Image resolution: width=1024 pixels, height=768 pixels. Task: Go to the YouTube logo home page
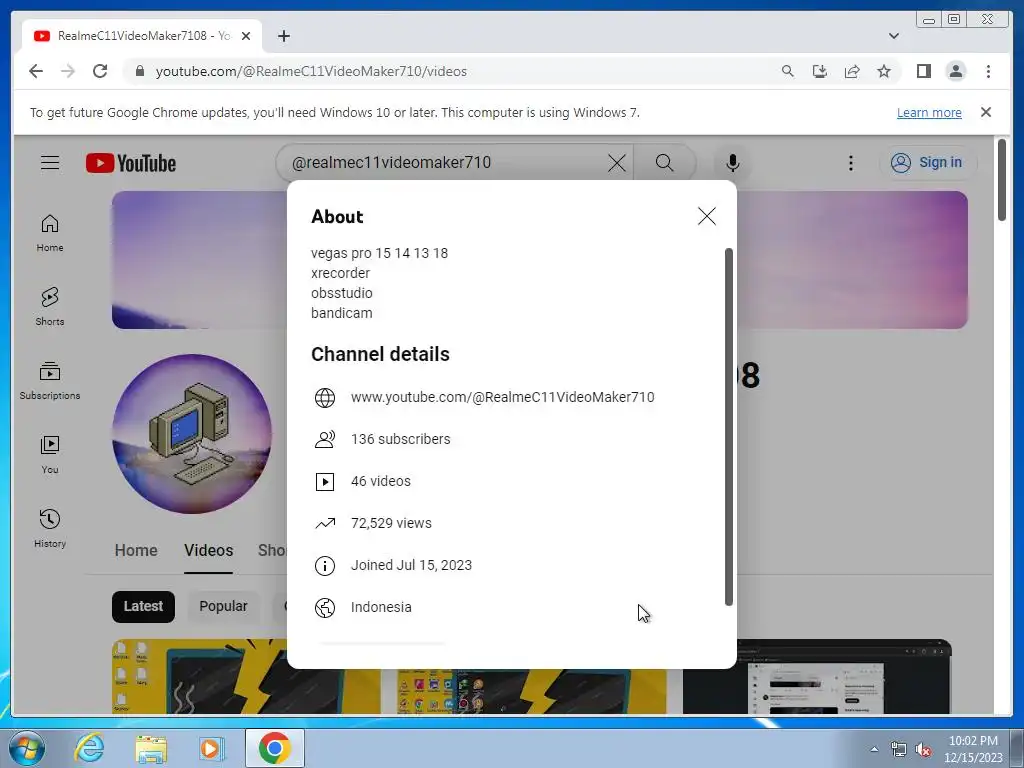pos(131,163)
